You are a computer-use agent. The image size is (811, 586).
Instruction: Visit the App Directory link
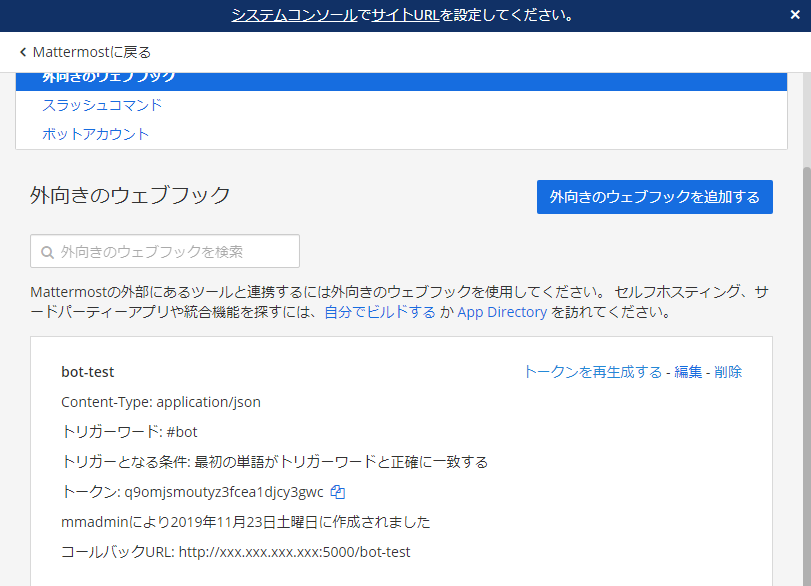pos(501,312)
